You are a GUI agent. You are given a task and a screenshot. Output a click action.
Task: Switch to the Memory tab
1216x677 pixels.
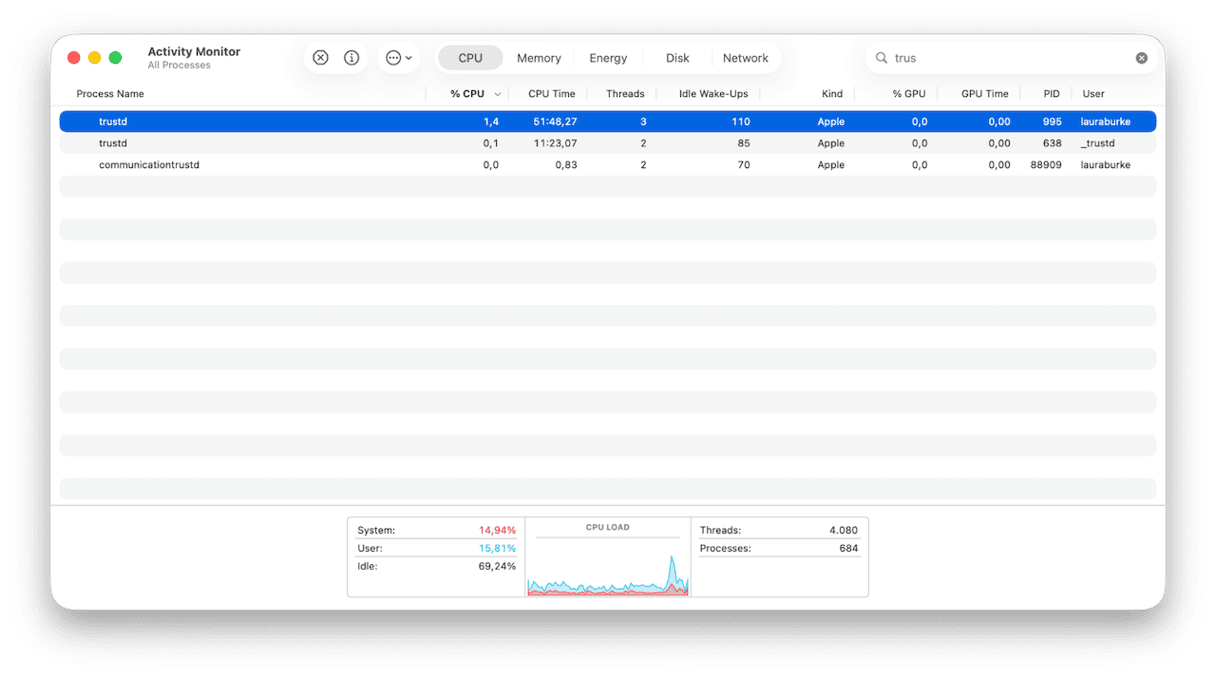pos(539,58)
